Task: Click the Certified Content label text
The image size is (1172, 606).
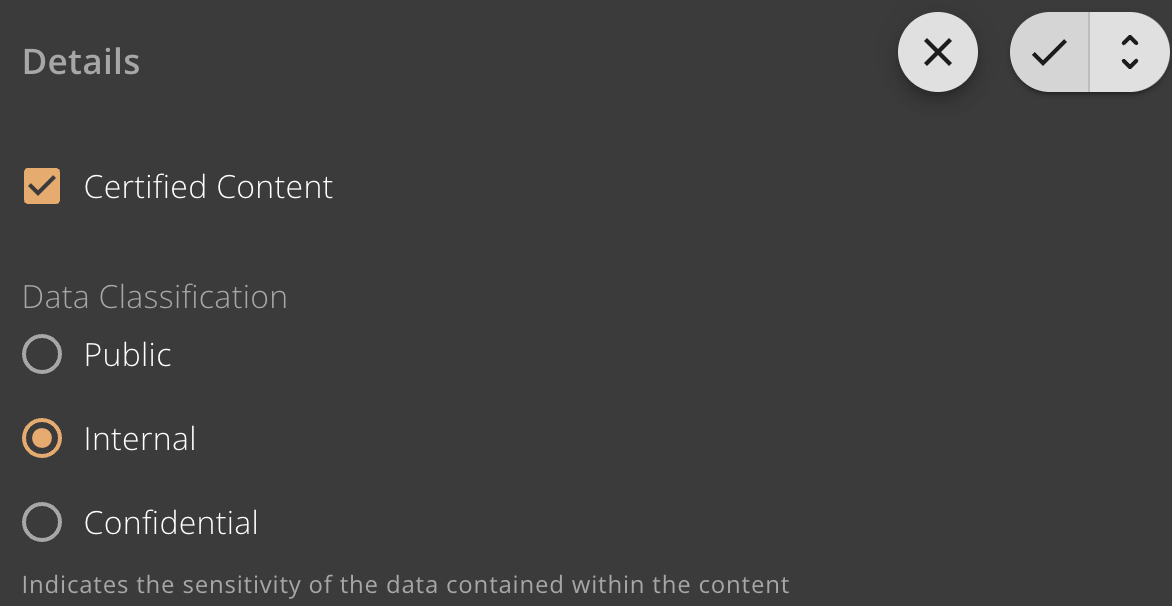Action: [208, 186]
